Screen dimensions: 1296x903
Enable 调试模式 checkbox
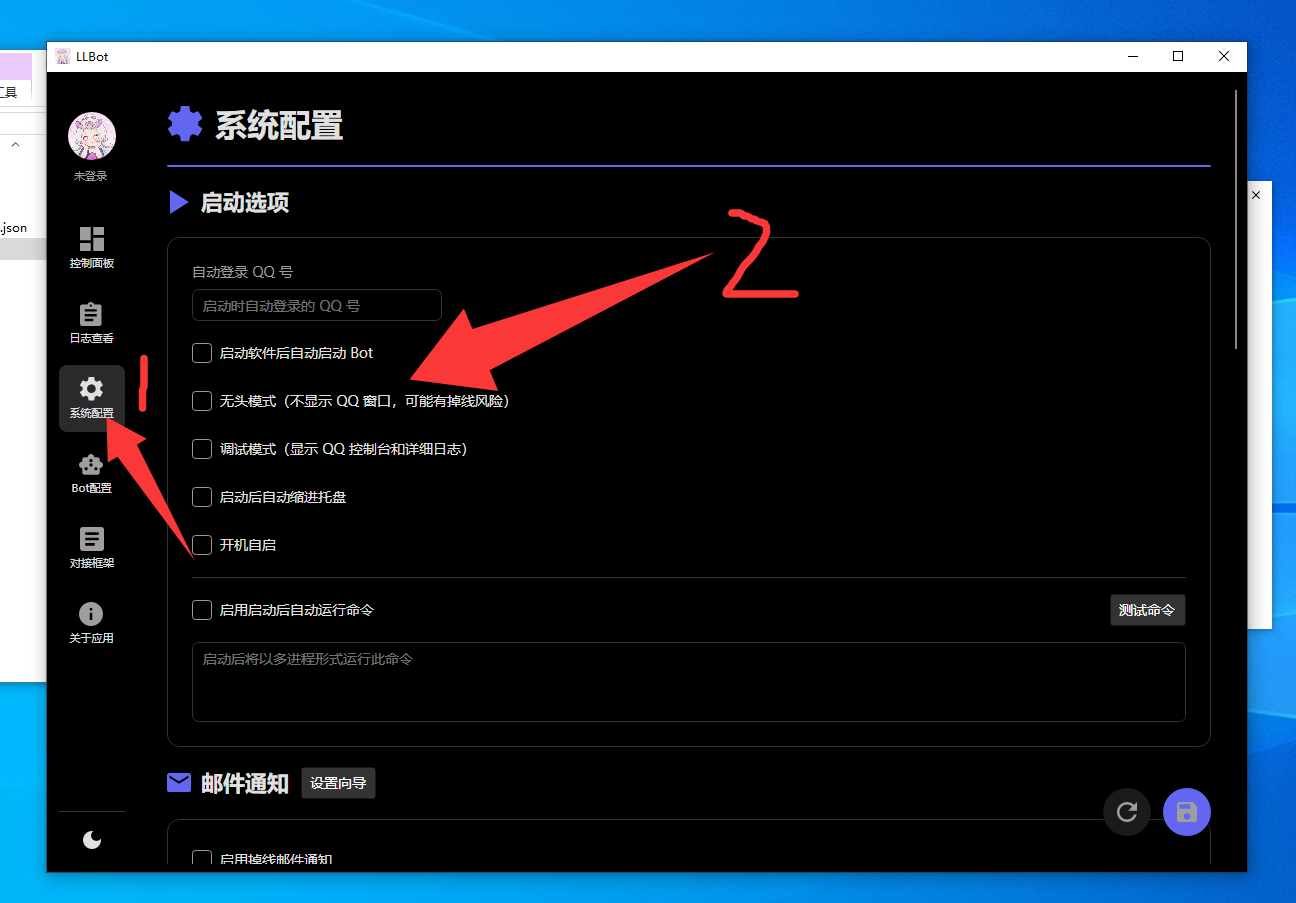click(202, 449)
